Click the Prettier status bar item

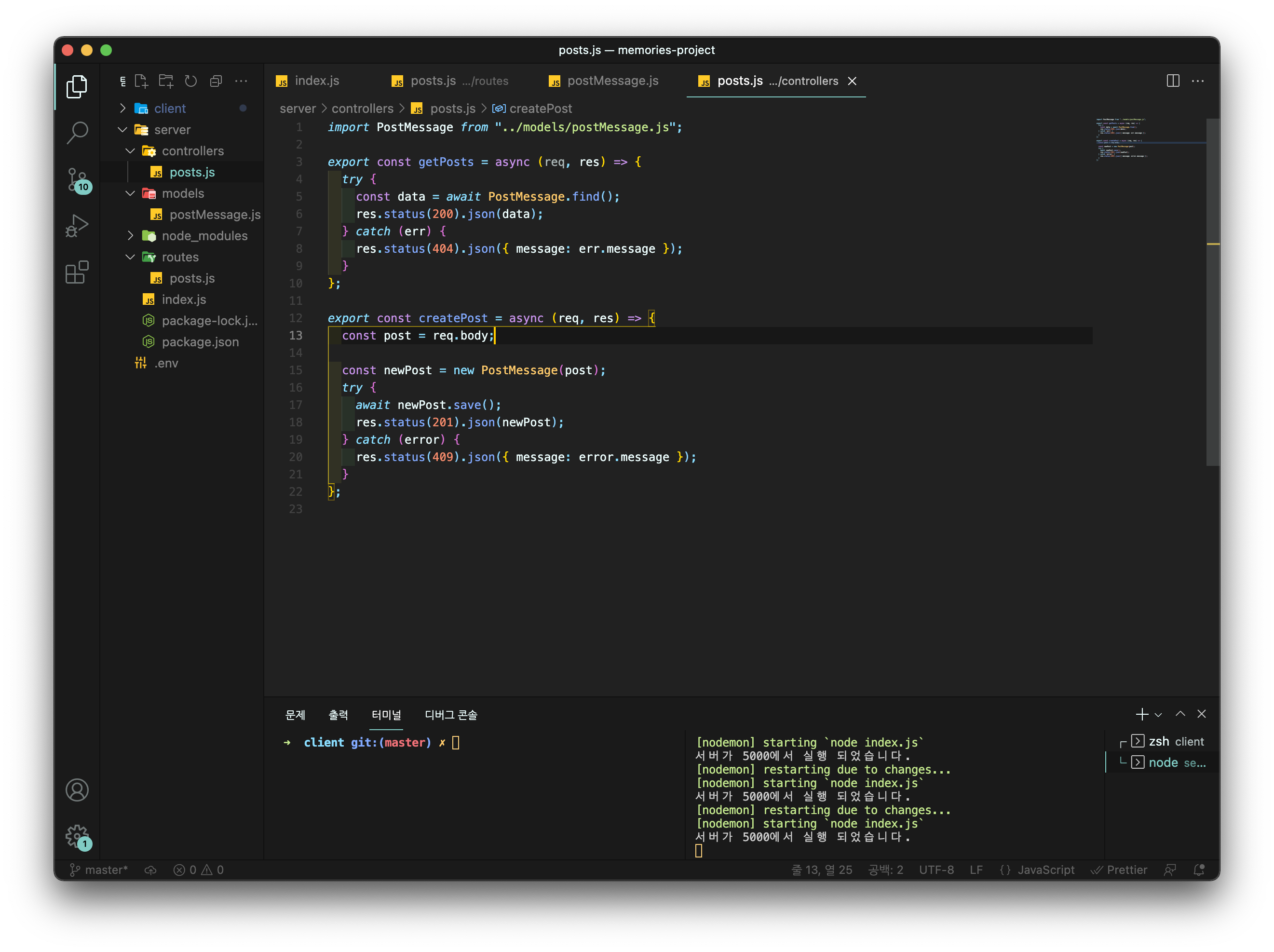(1119, 870)
